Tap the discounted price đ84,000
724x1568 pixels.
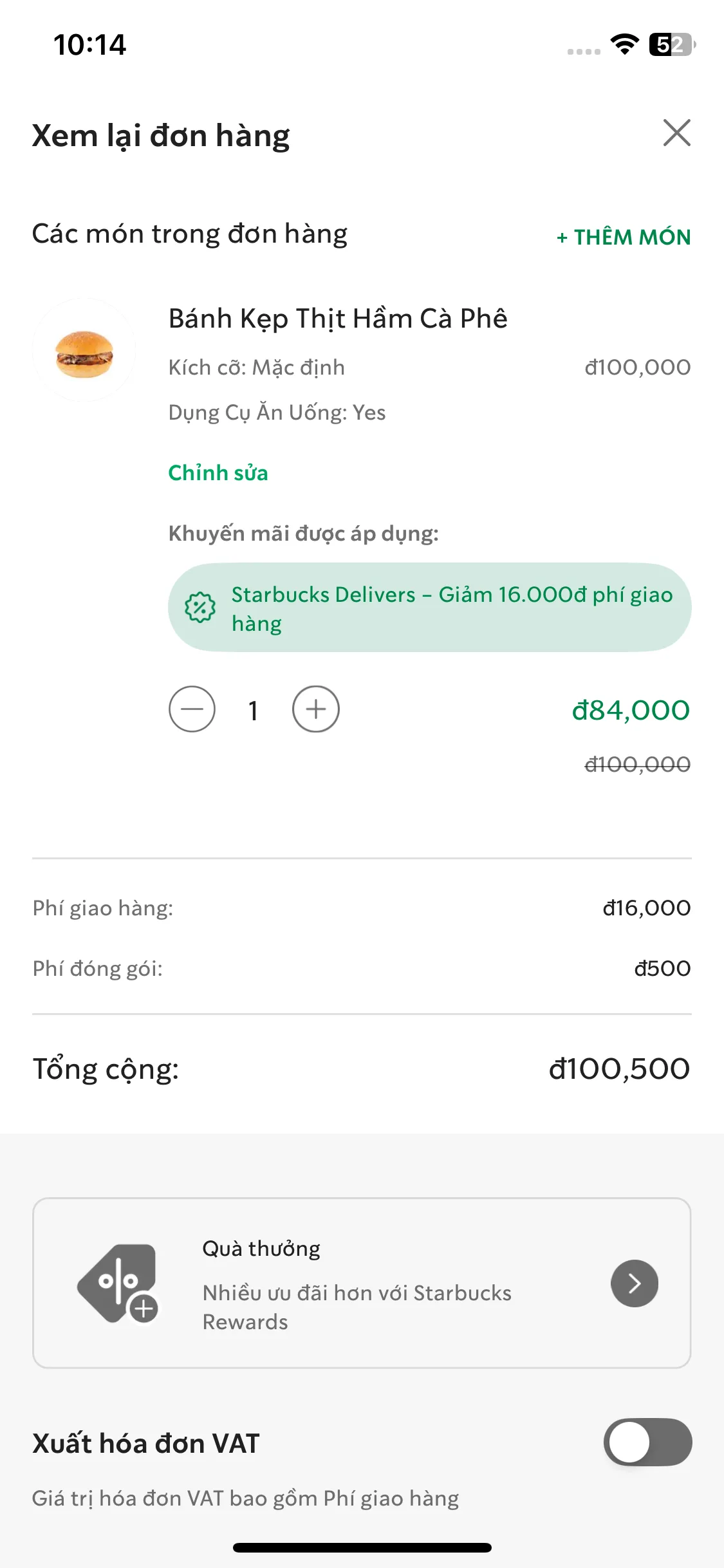coord(631,711)
